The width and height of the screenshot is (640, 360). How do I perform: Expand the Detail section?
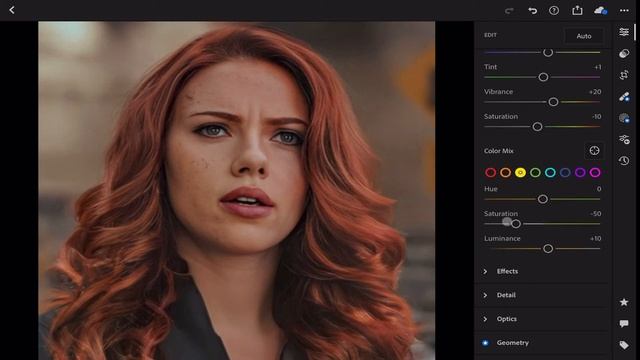(x=542, y=295)
